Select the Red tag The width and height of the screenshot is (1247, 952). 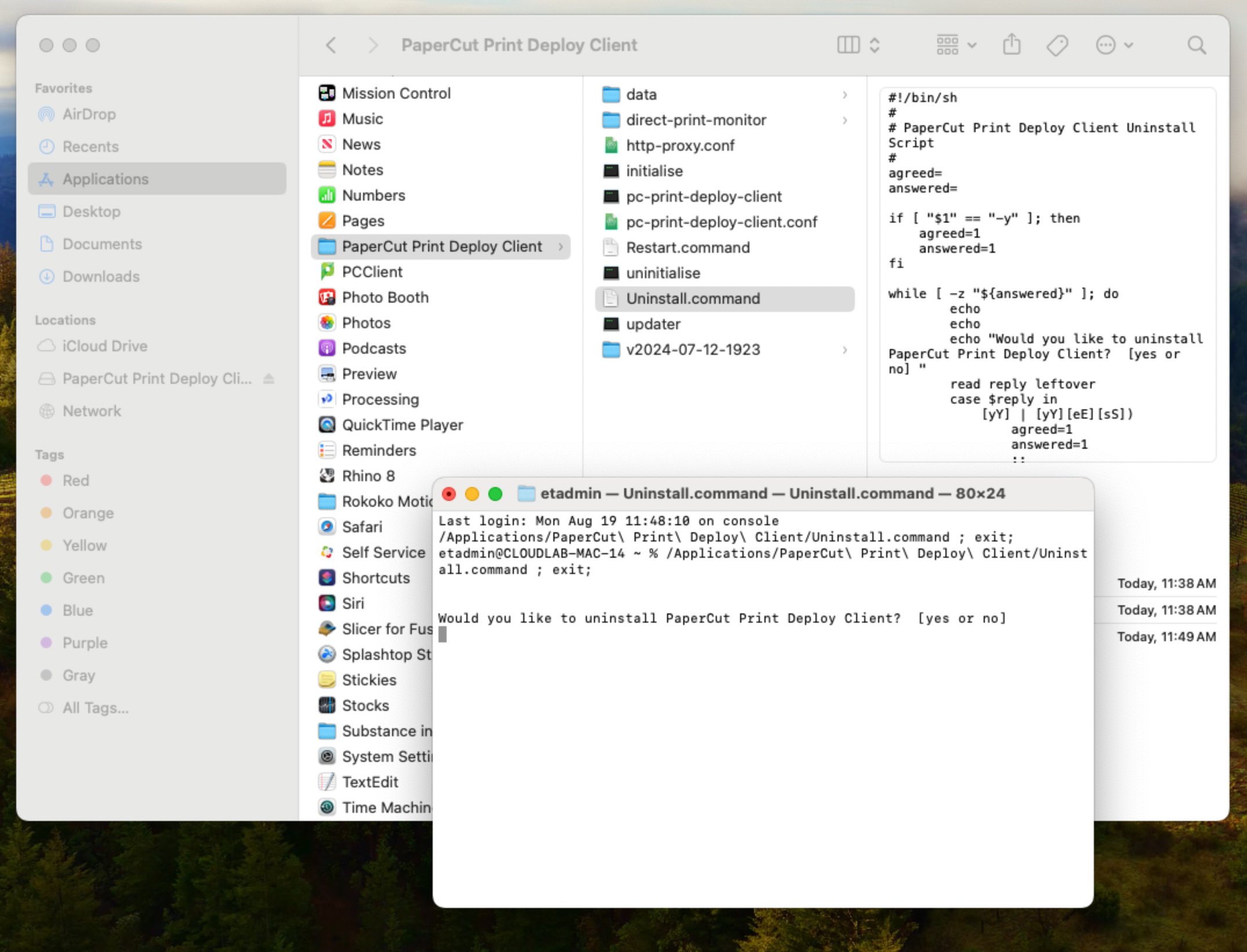tap(157, 481)
